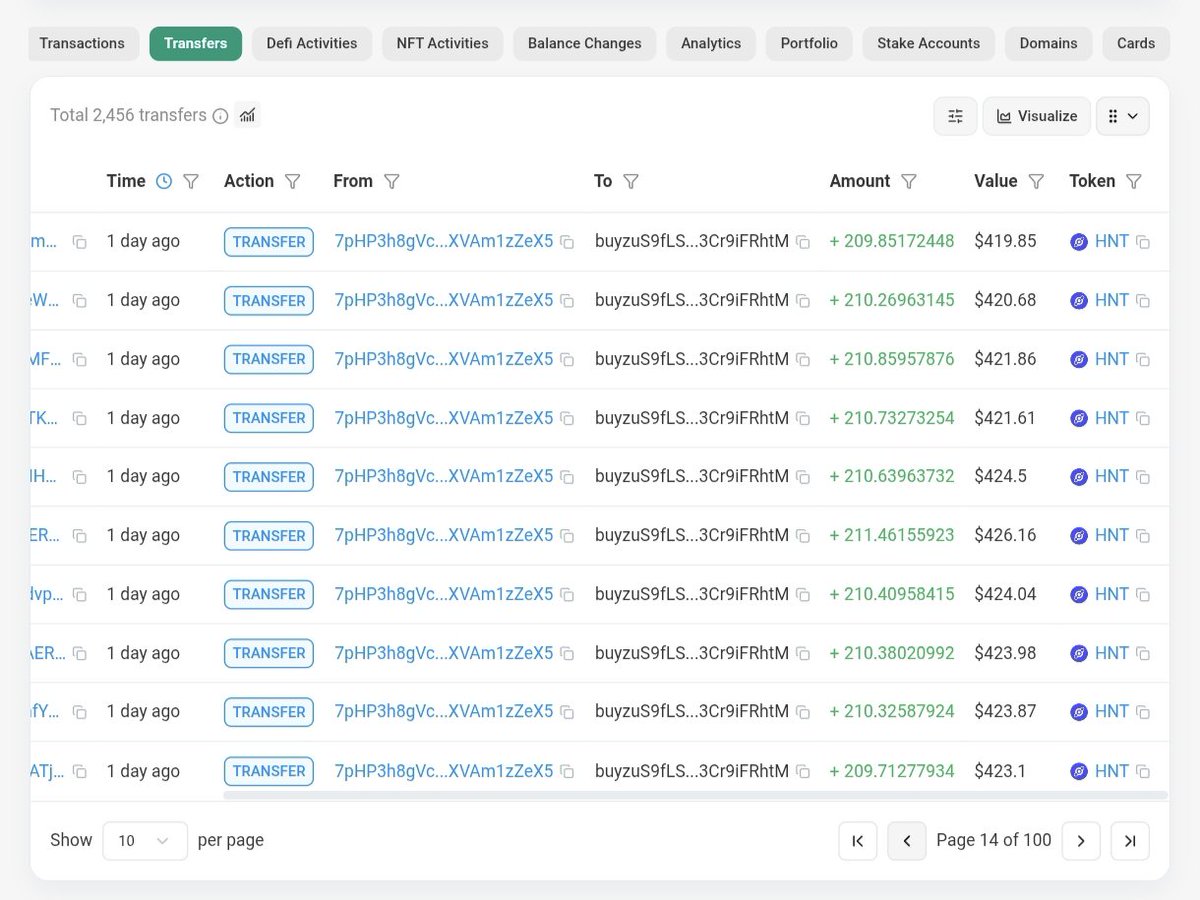Toggle time format clock icon

[164, 181]
